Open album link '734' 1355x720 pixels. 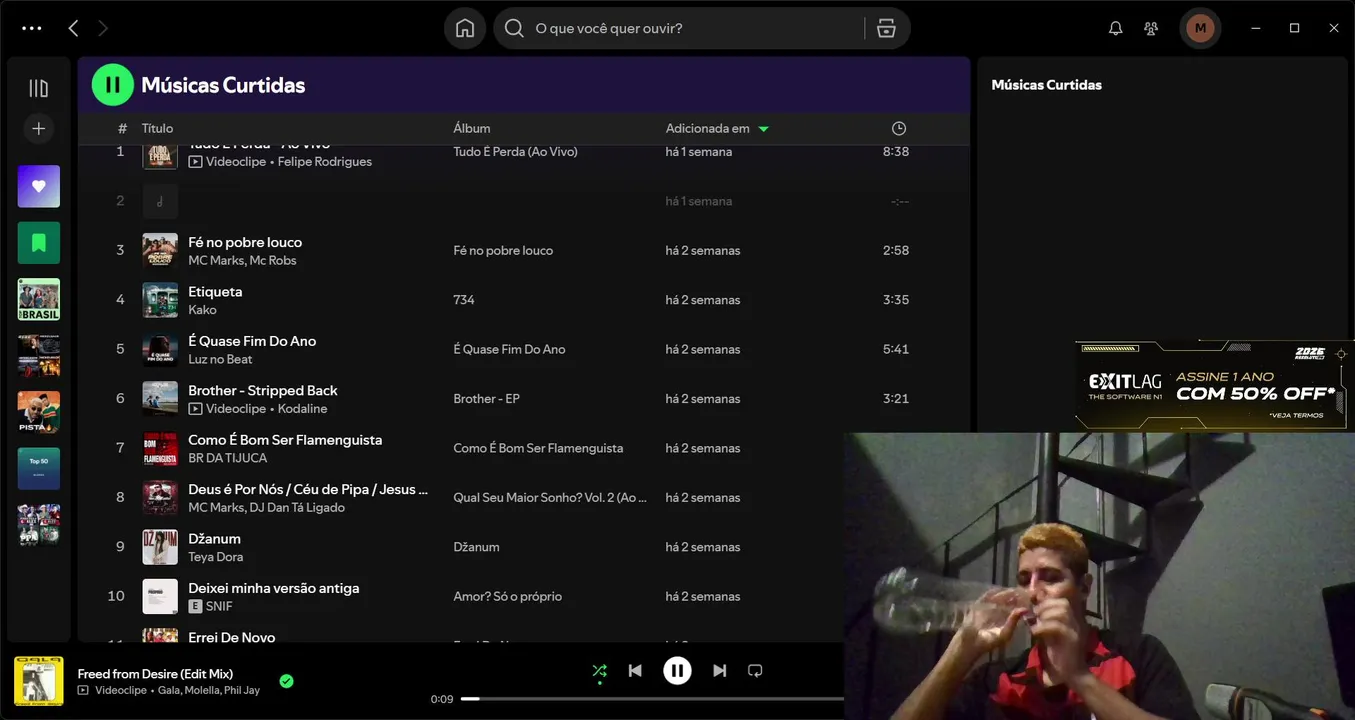464,300
